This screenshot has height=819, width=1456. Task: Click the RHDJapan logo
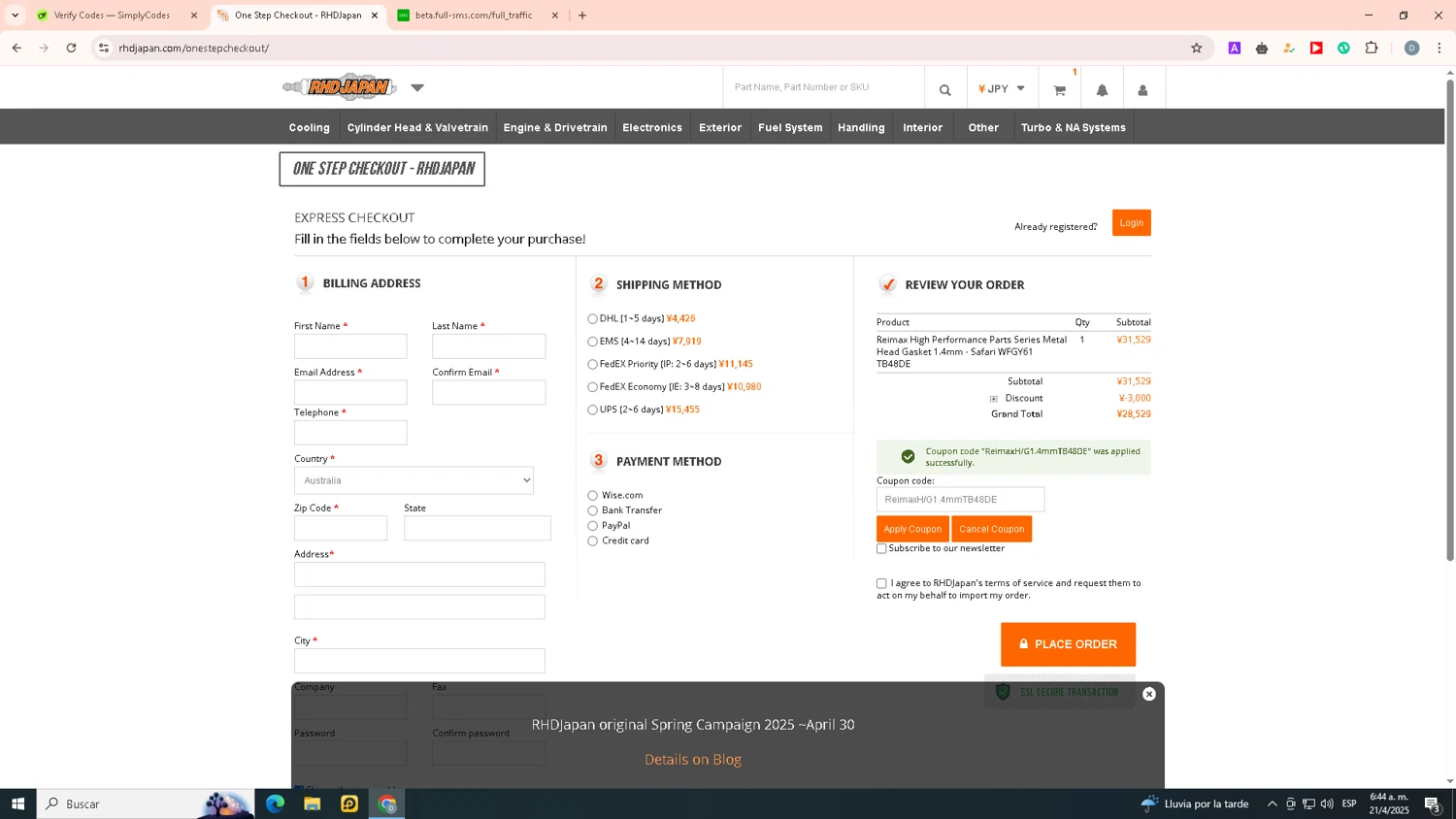[x=340, y=87]
